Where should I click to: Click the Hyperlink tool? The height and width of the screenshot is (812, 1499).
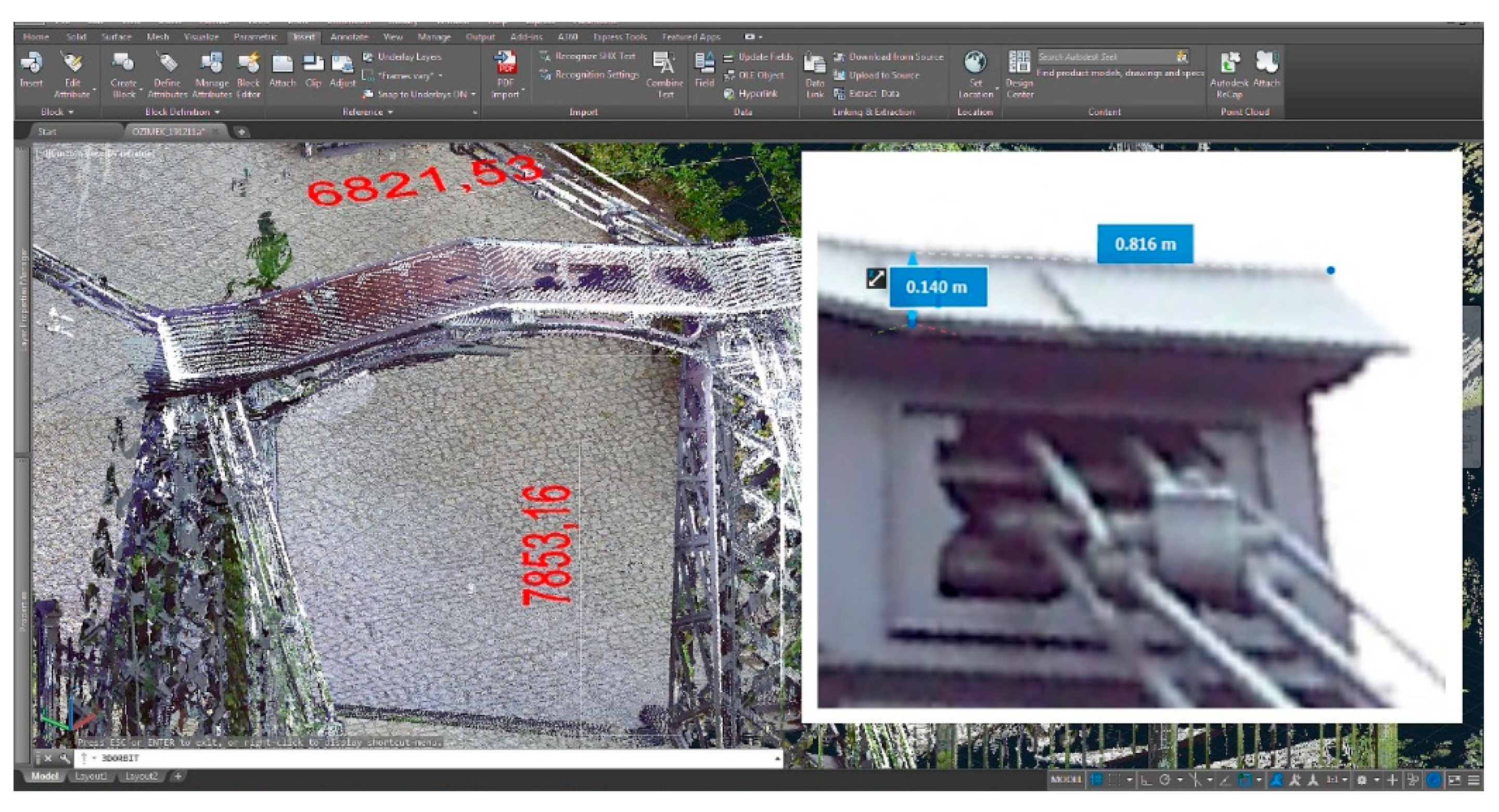(750, 94)
